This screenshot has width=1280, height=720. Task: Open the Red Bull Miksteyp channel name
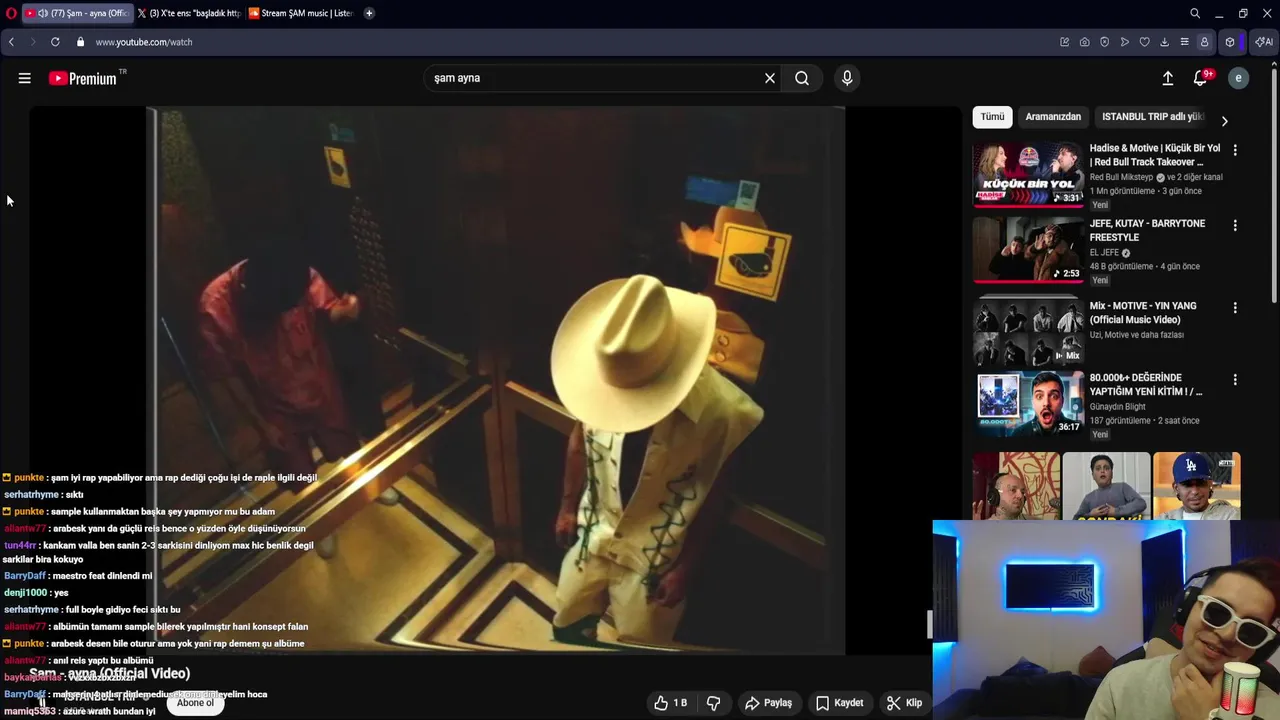coord(1122,177)
